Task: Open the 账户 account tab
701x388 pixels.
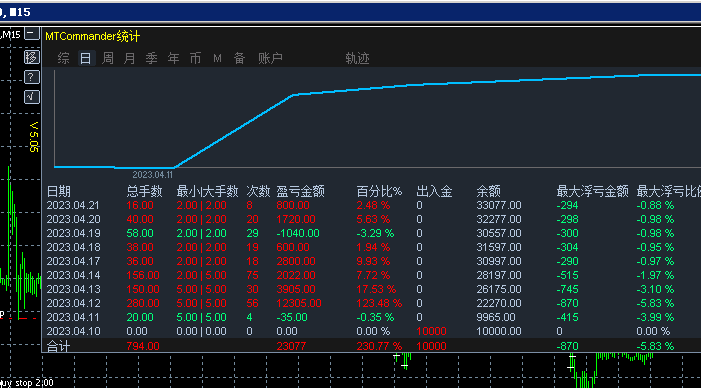Action: (270, 58)
